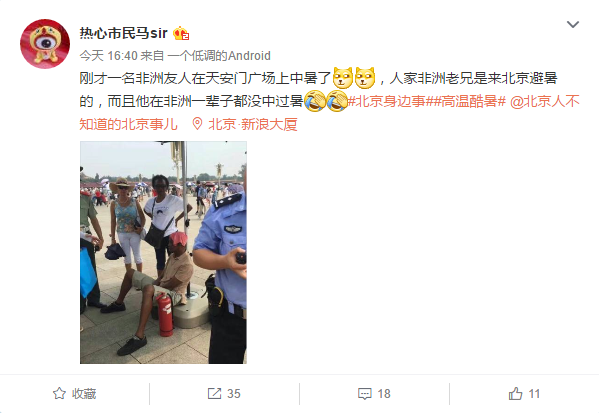This screenshot has width=599, height=413.
Task: Open the username 热心市民马sir profile link
Action: 123,33
